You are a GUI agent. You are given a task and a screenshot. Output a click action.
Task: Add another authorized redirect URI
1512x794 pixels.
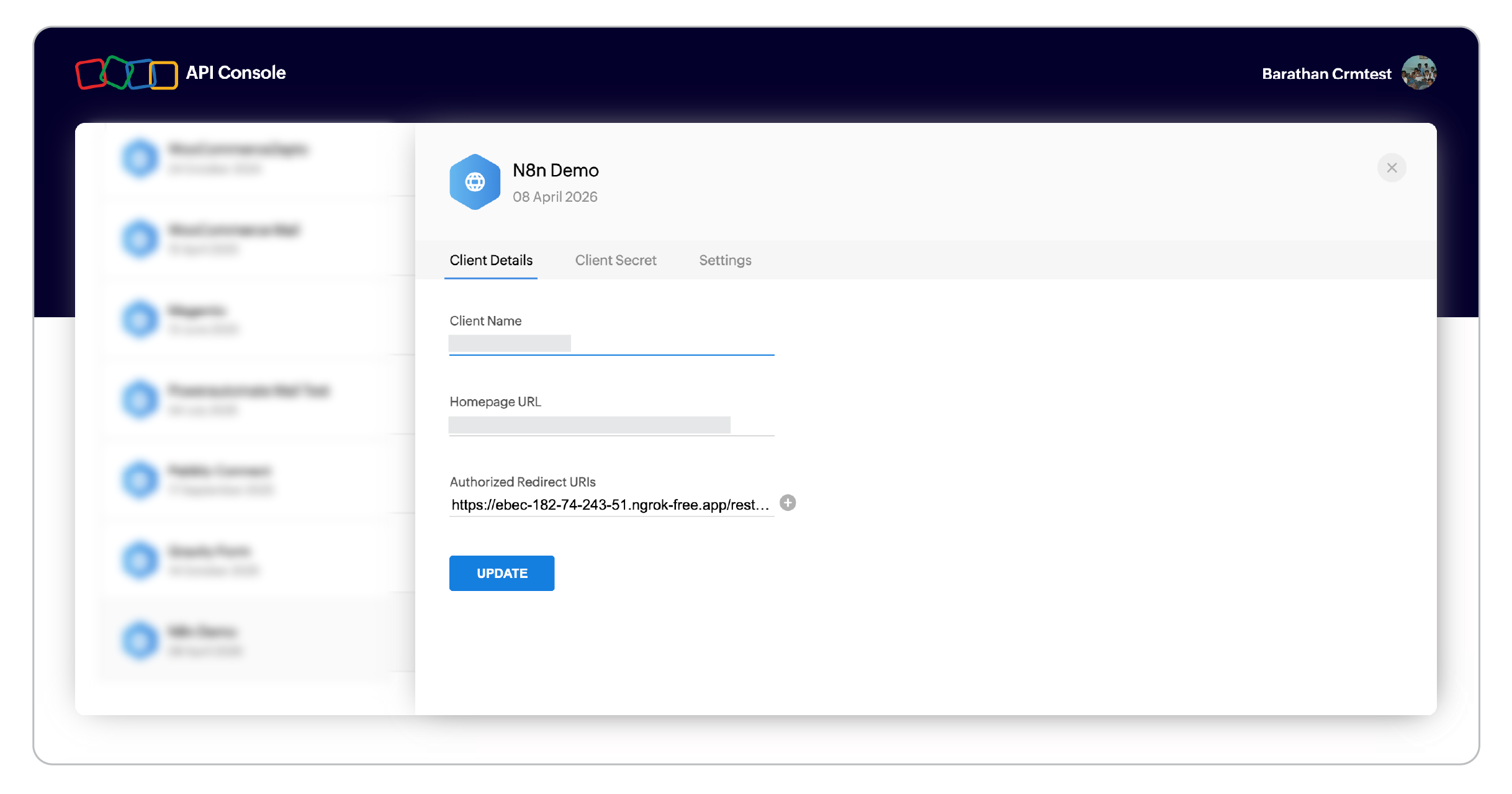tap(788, 503)
